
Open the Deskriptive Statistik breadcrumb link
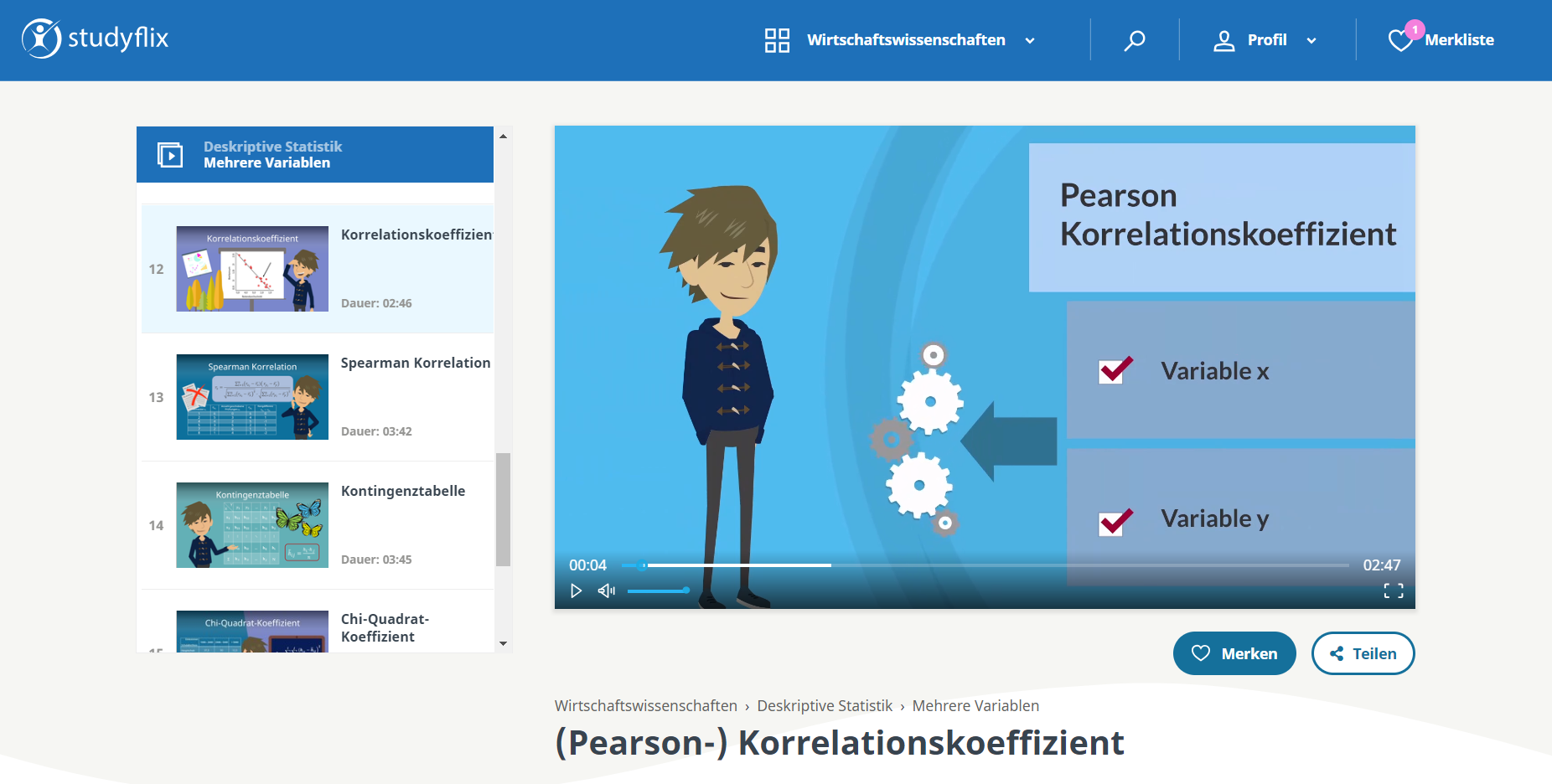pyautogui.click(x=824, y=706)
